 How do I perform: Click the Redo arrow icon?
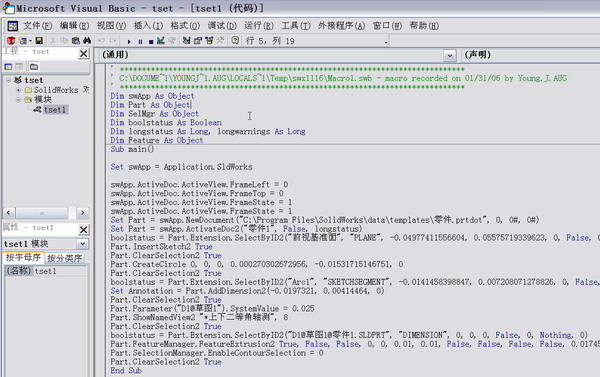113,41
